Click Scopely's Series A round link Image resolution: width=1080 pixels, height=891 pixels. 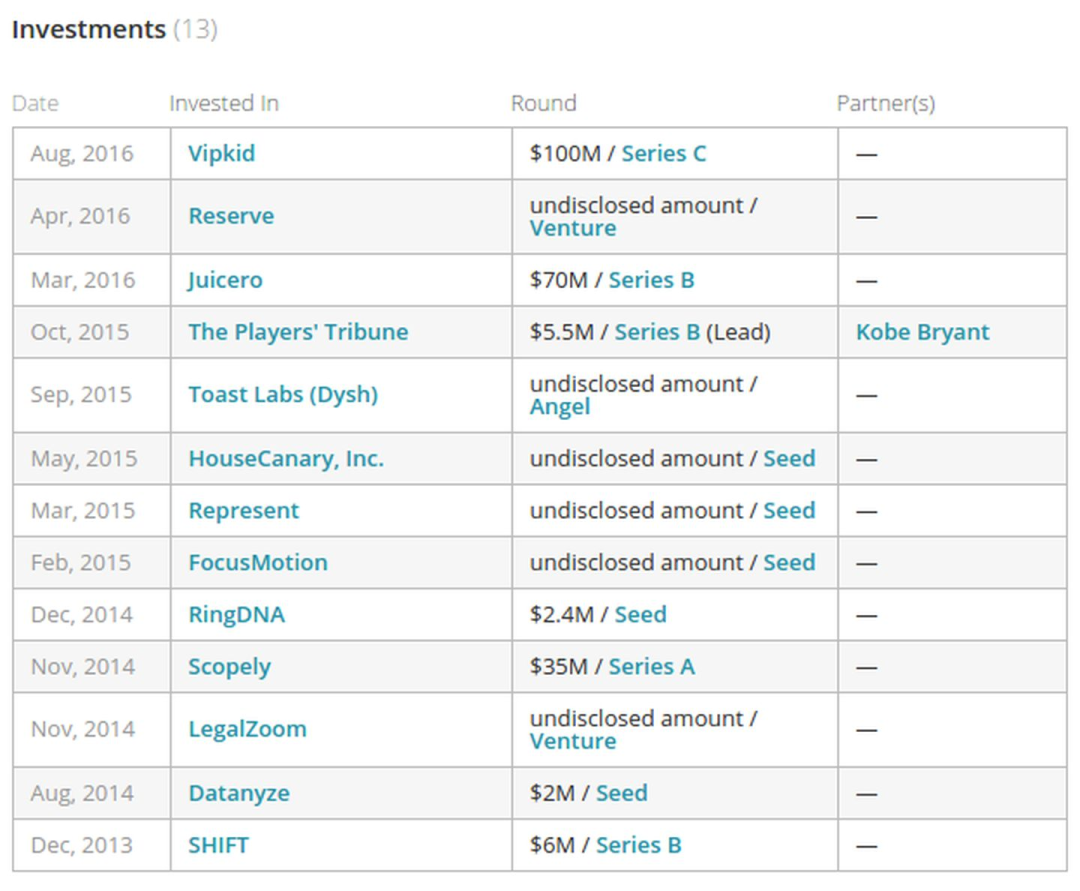[x=652, y=666]
